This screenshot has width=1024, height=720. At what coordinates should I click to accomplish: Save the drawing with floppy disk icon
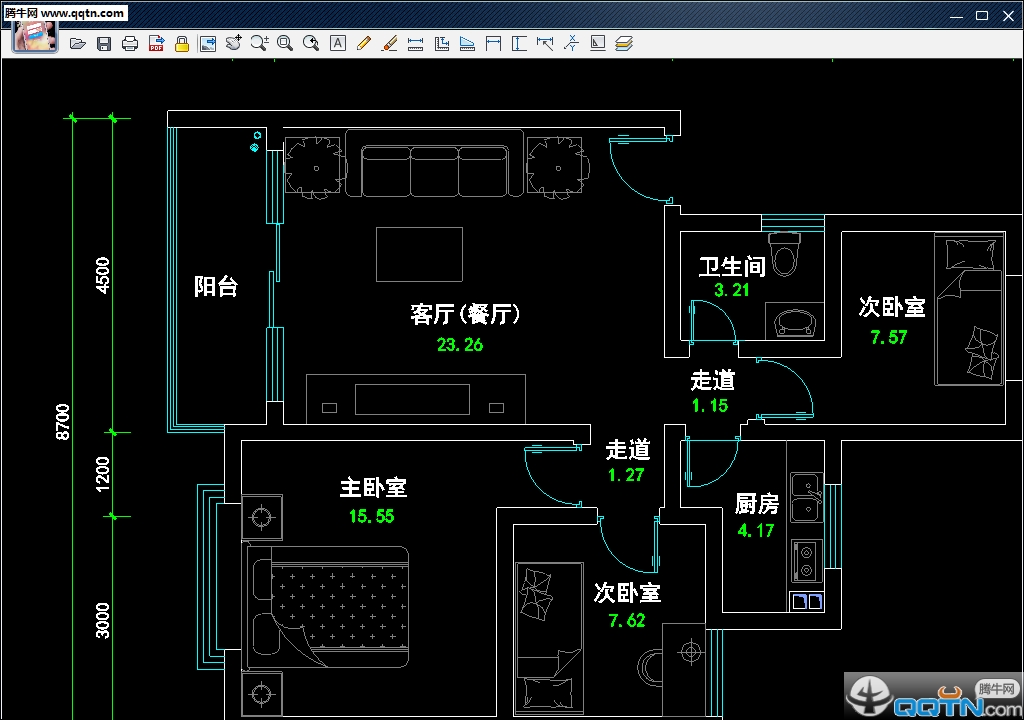coord(104,44)
